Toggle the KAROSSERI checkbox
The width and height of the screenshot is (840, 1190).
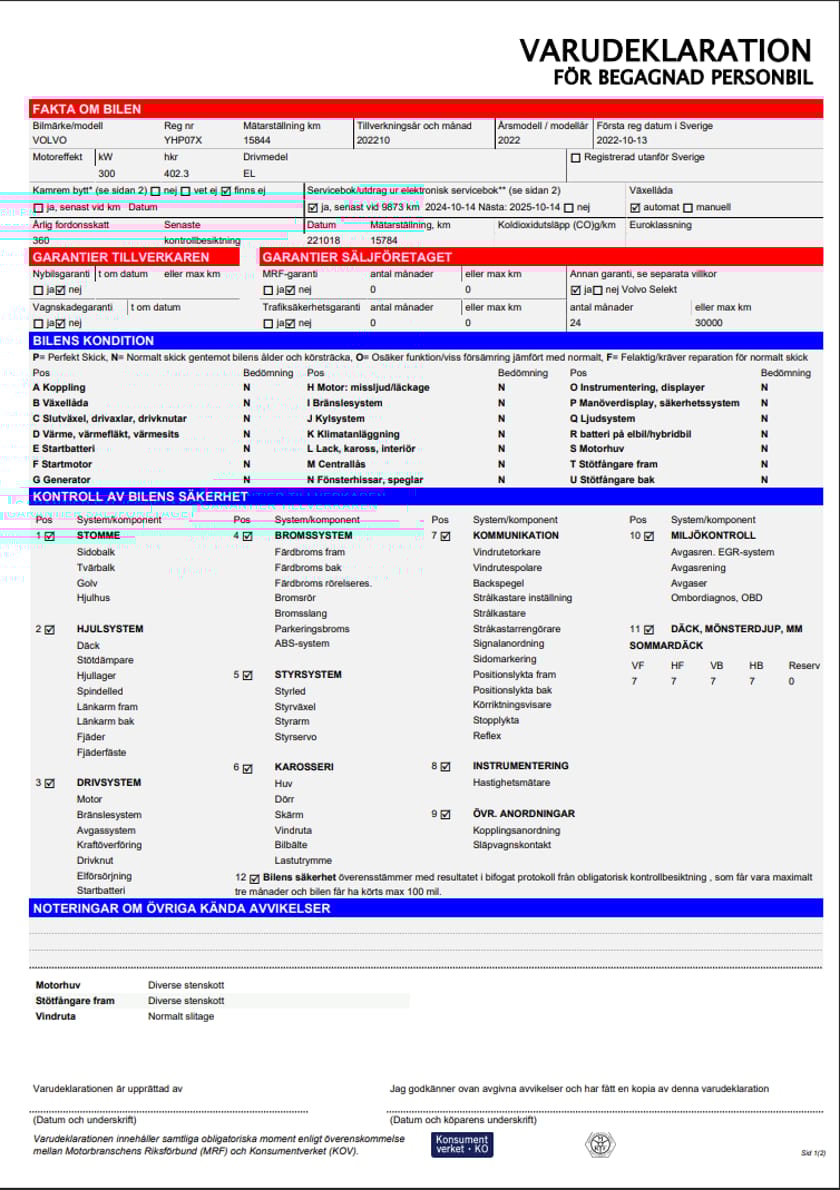pyautogui.click(x=247, y=768)
